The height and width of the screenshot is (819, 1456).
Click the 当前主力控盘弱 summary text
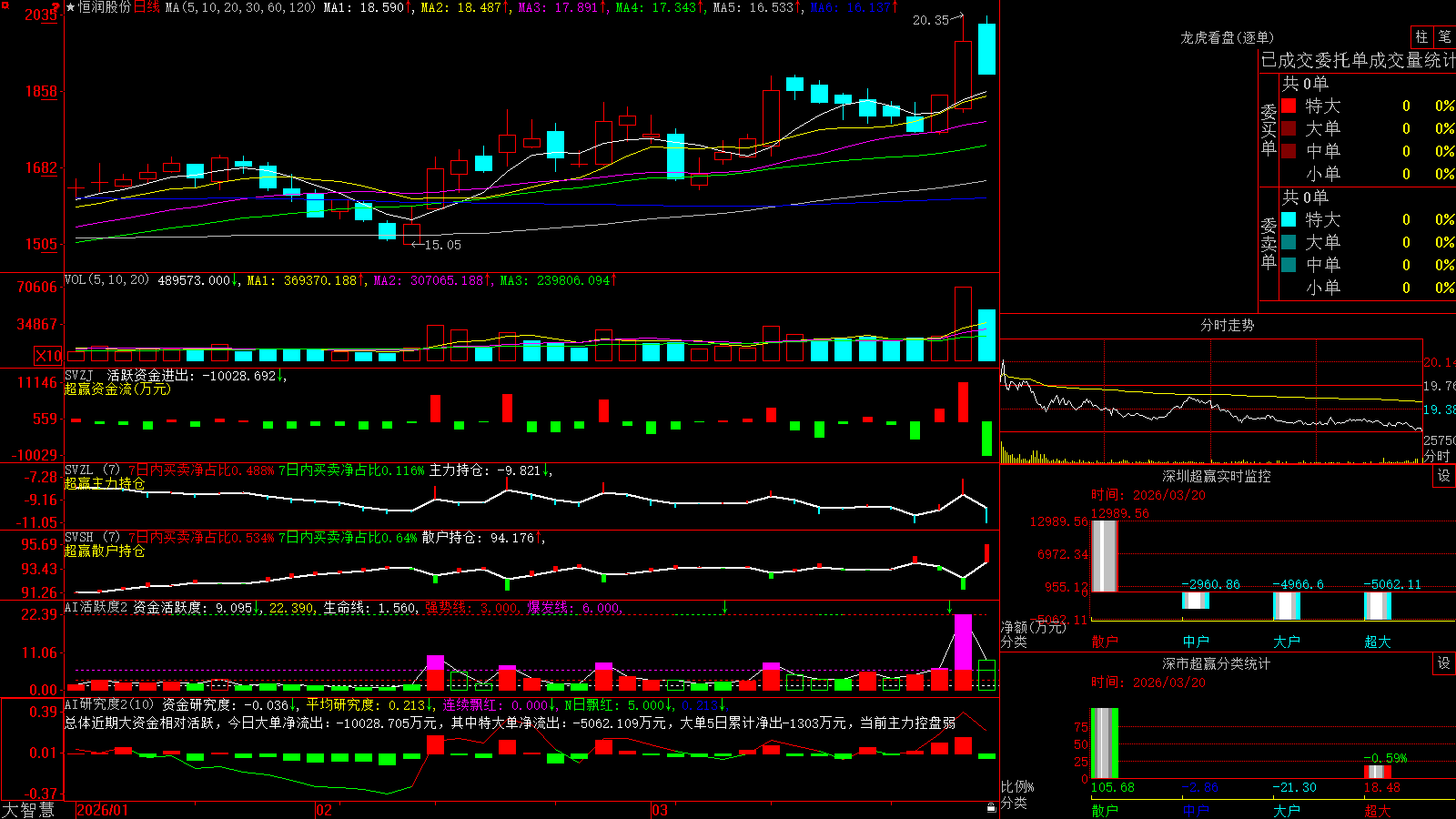(x=908, y=723)
